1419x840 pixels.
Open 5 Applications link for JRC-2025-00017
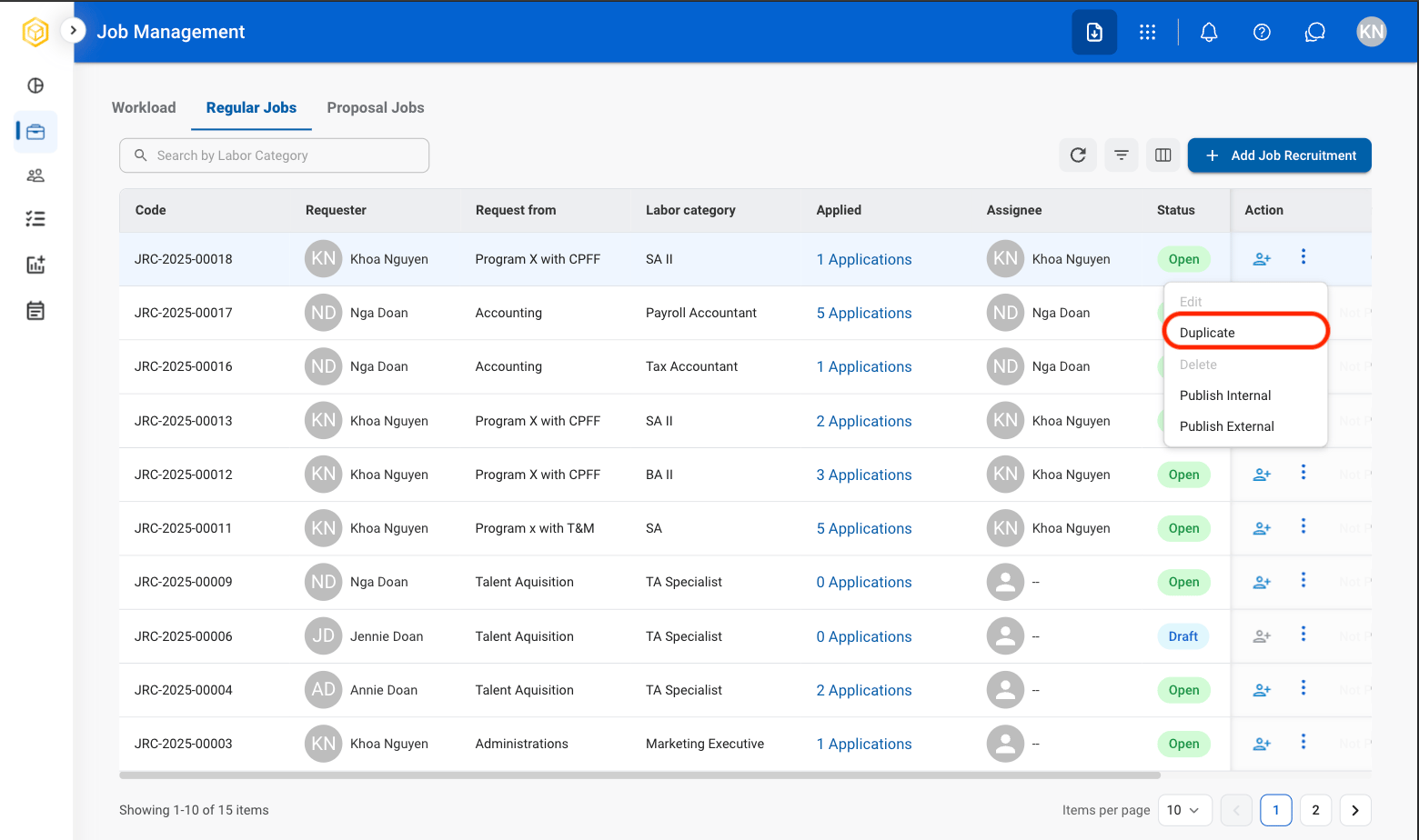(864, 313)
